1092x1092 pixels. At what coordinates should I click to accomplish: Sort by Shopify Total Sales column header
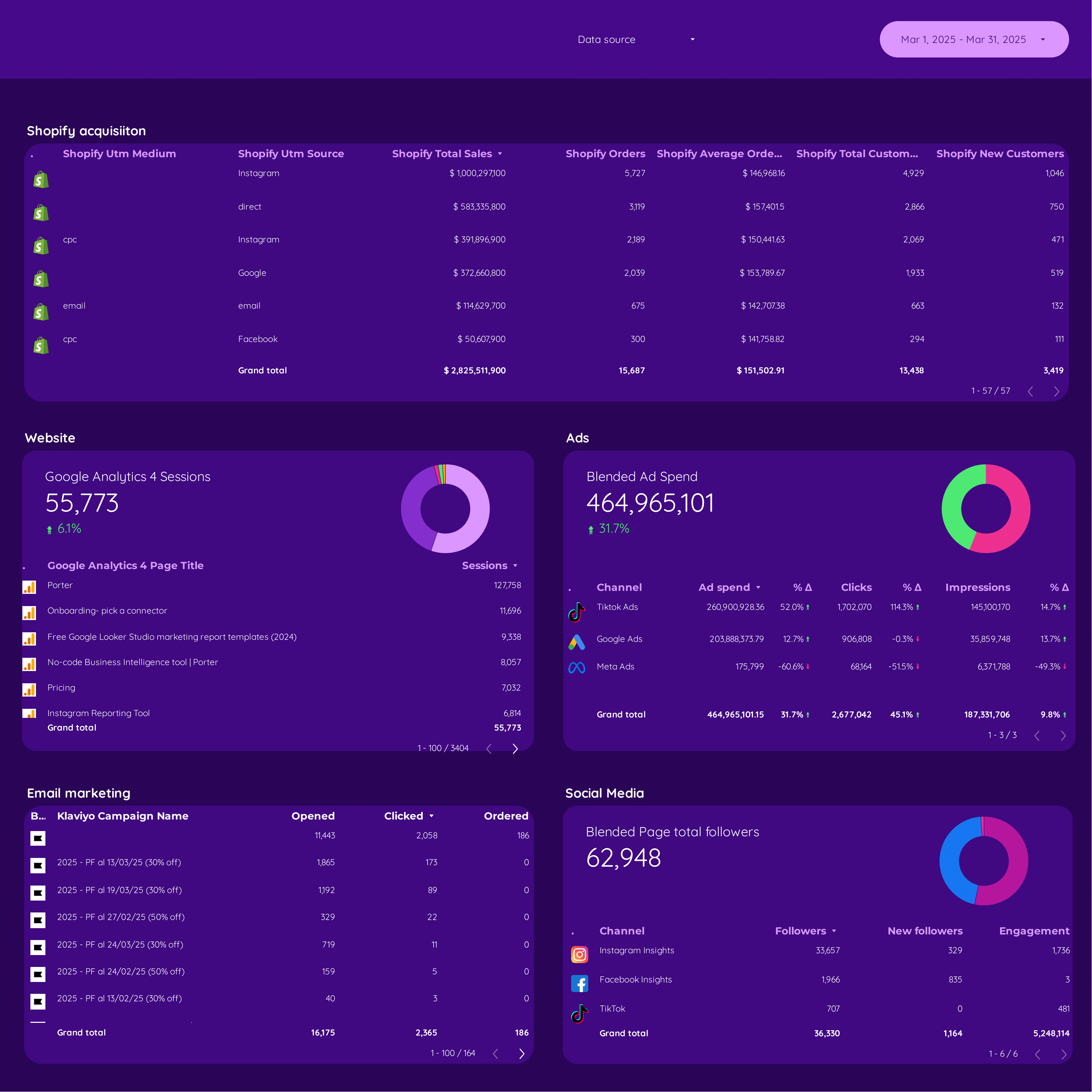coord(442,154)
